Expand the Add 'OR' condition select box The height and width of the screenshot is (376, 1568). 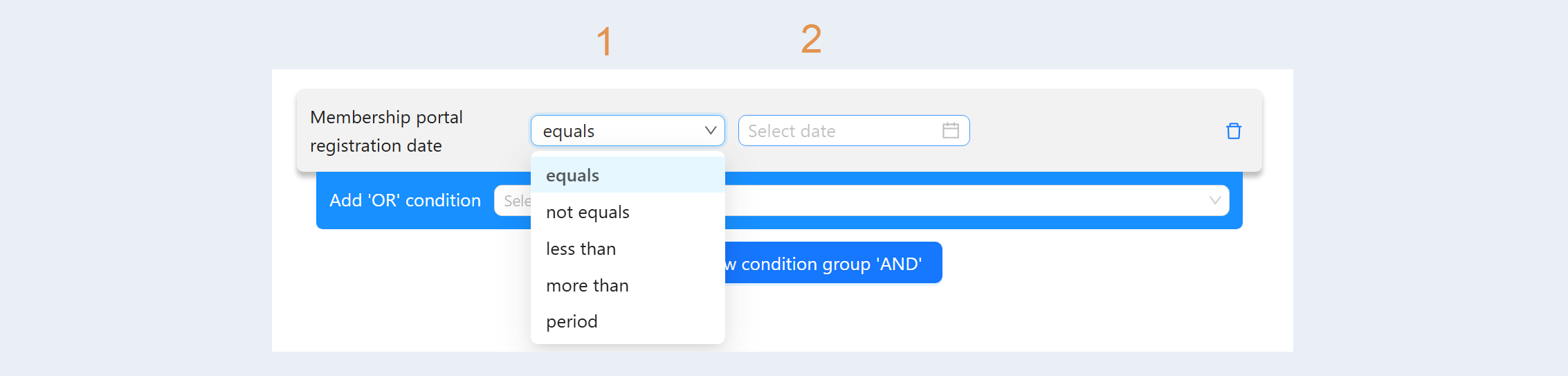point(862,200)
